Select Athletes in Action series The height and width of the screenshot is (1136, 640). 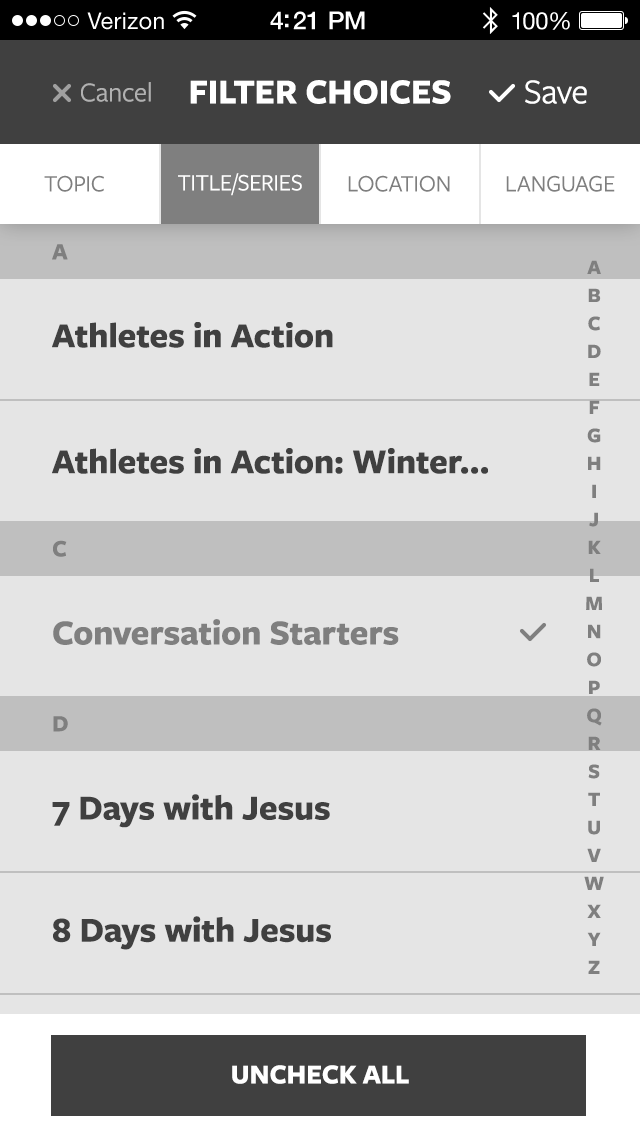[x=192, y=337]
